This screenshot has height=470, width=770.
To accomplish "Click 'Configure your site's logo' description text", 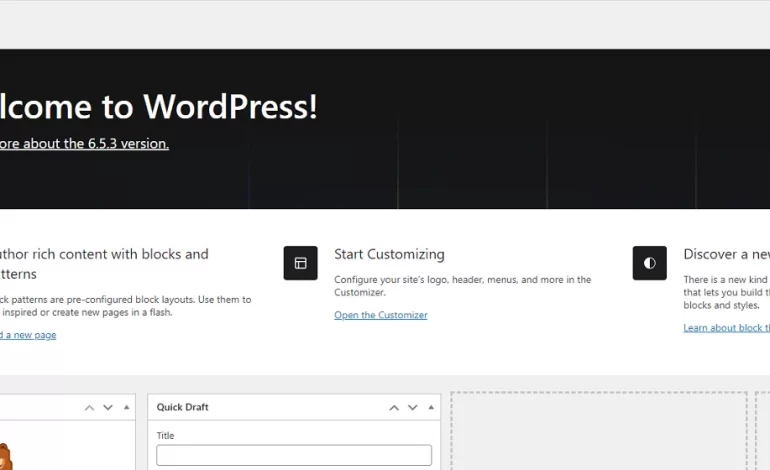I will pos(463,286).
